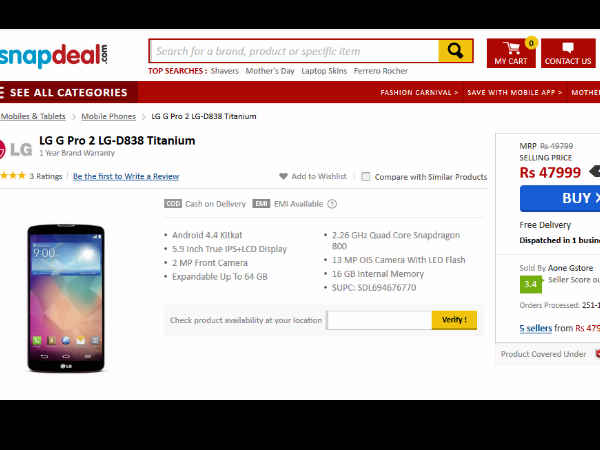Click the Snapdeal logo
Screen dimensions: 600x450
click(x=54, y=55)
